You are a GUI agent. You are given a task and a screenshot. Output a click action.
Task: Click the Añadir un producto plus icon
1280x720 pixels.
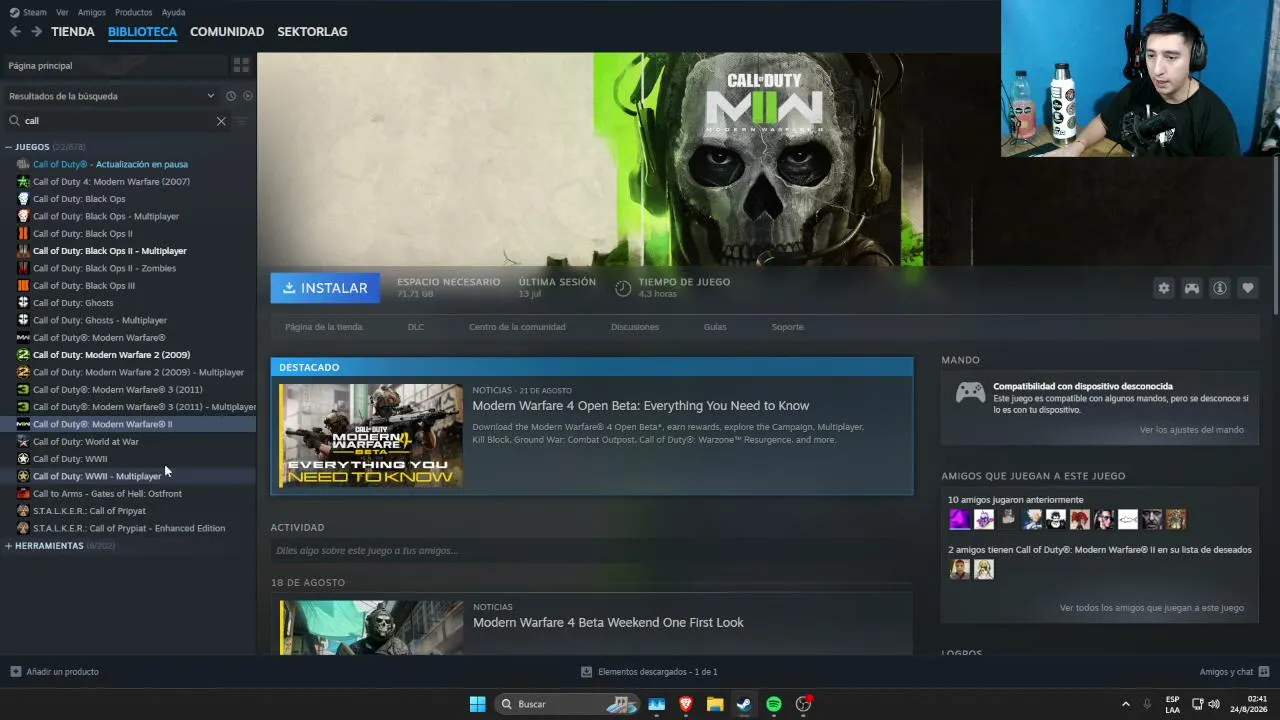tap(15, 672)
